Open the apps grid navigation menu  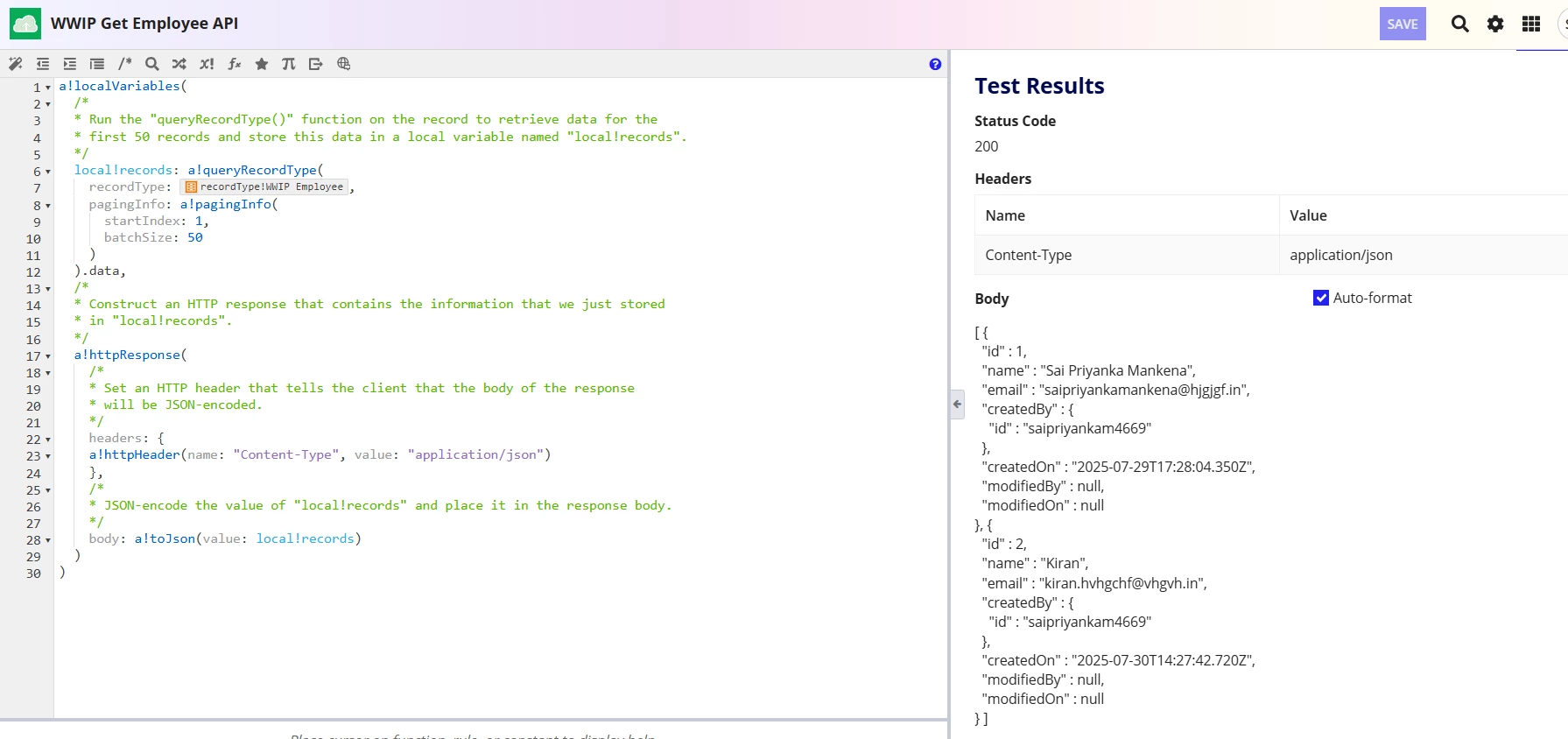(x=1531, y=24)
